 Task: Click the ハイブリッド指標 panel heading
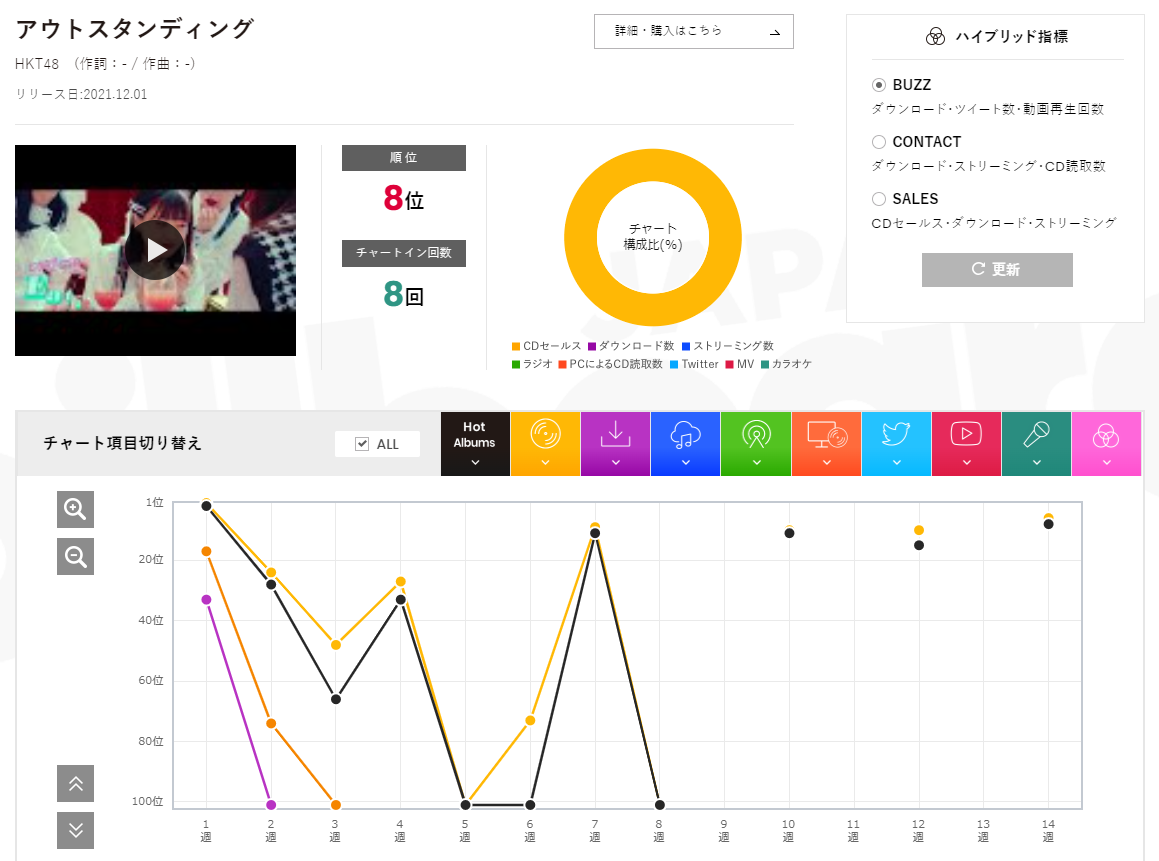(x=1011, y=36)
